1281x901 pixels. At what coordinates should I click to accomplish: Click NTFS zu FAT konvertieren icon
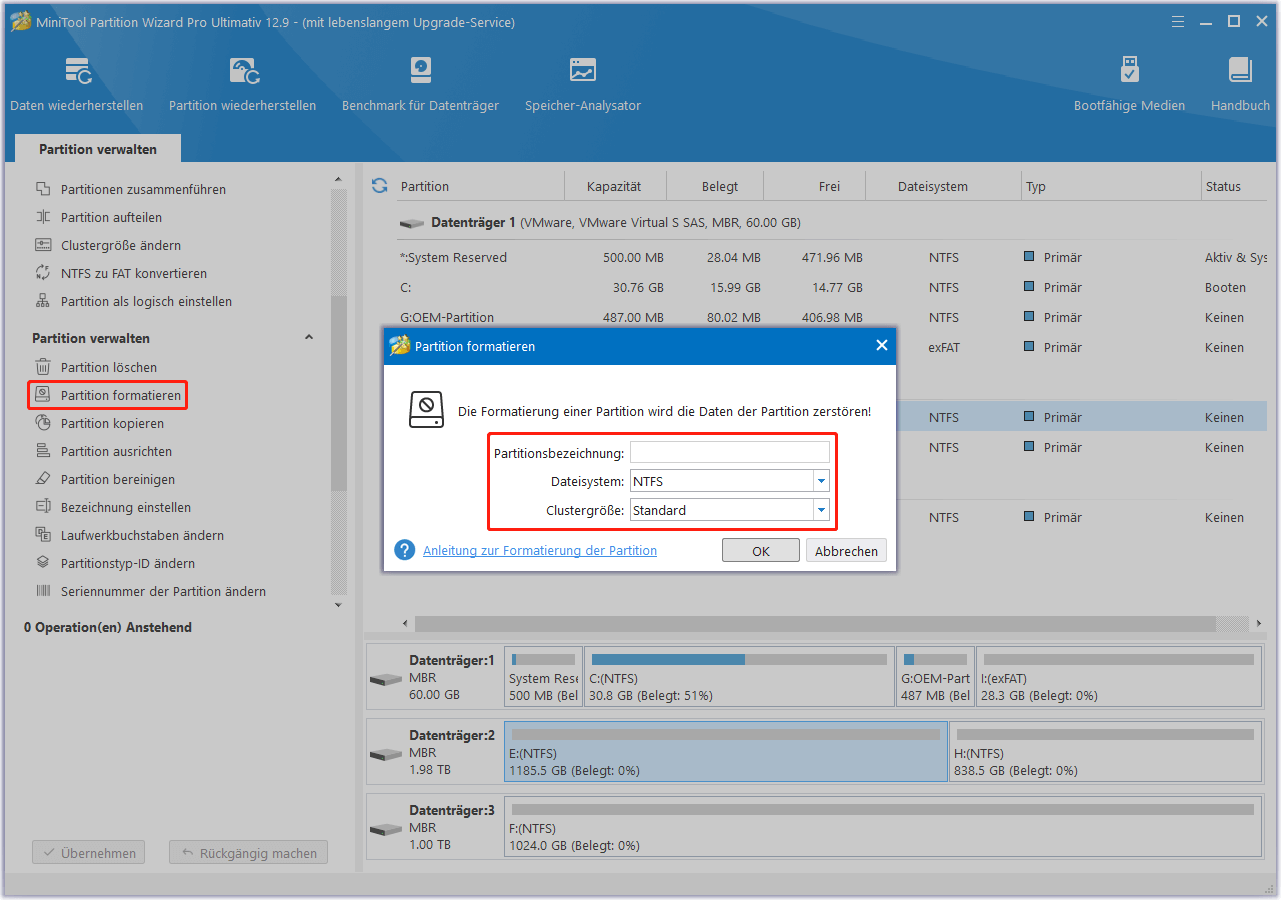click(x=43, y=273)
